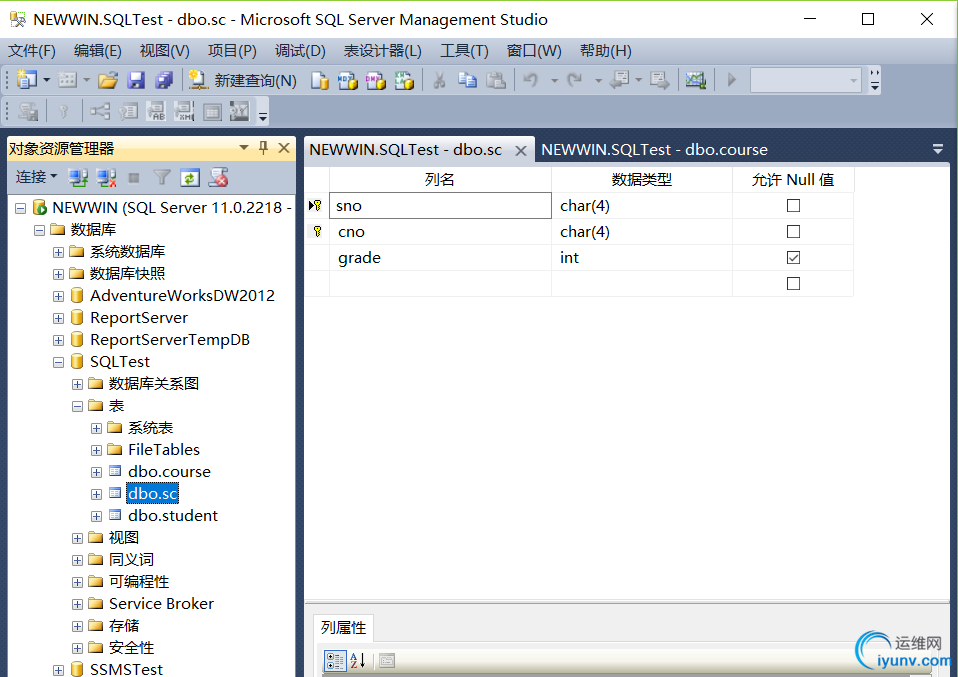Expand the ReportServer database node

58,318
